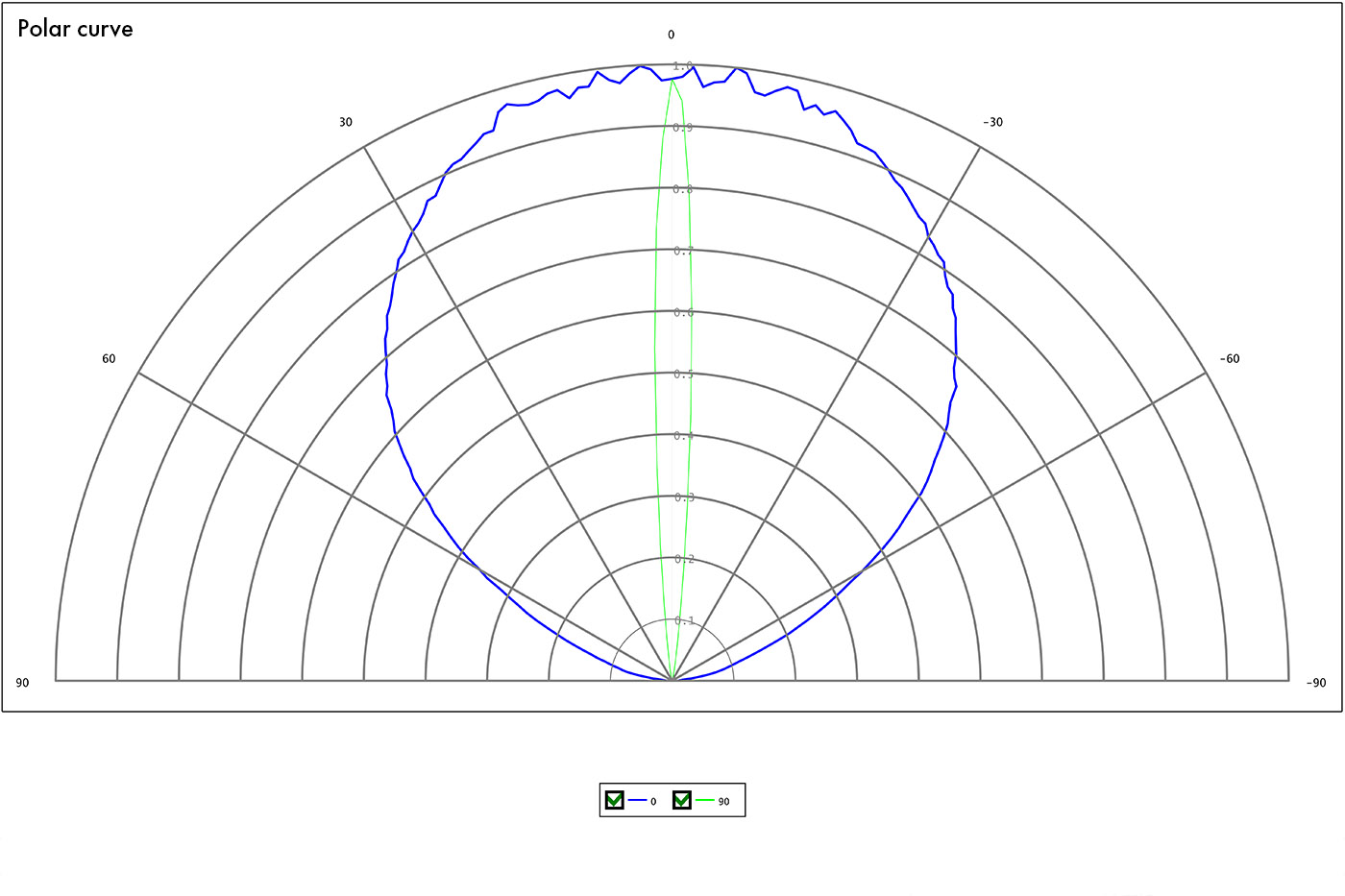
Task: Click the 0.3 radial scale label
Action: tap(683, 497)
